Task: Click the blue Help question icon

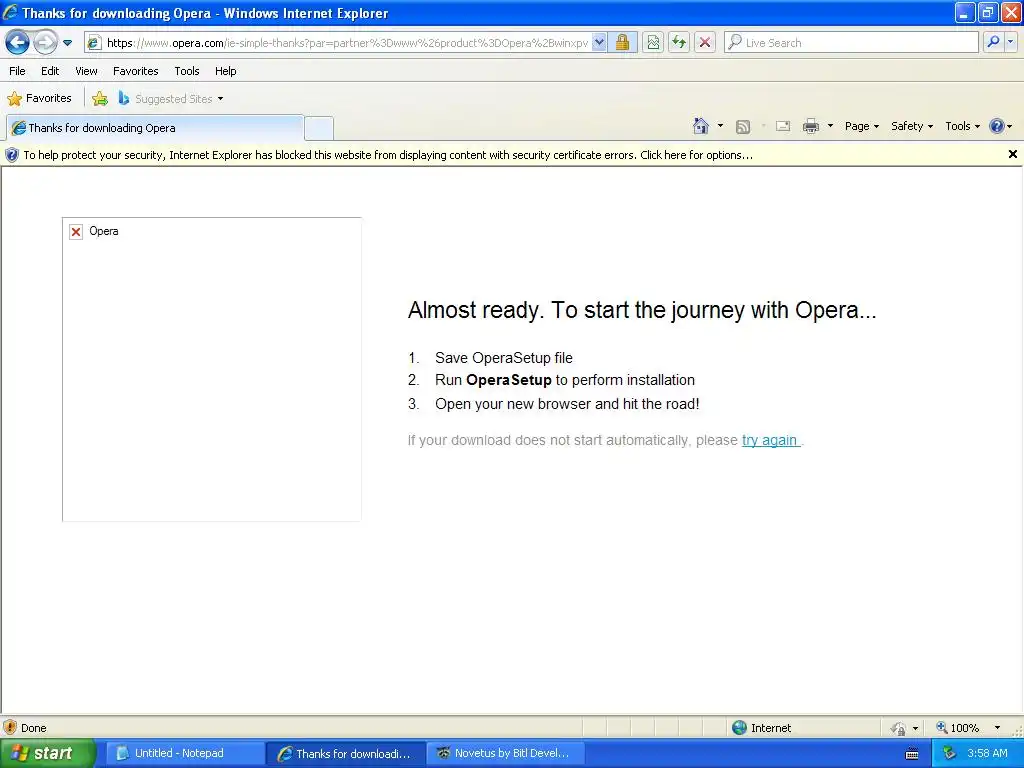Action: [x=997, y=126]
